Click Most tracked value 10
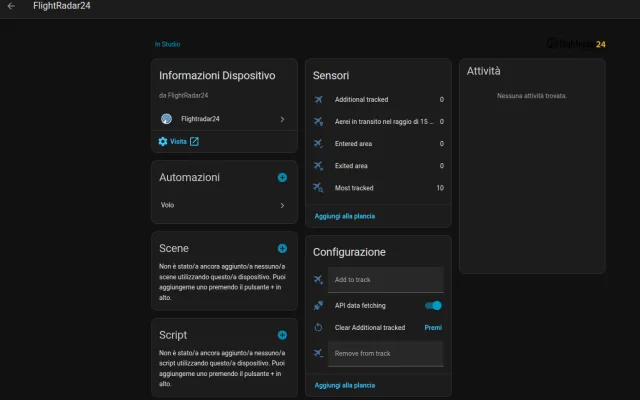 click(x=440, y=188)
